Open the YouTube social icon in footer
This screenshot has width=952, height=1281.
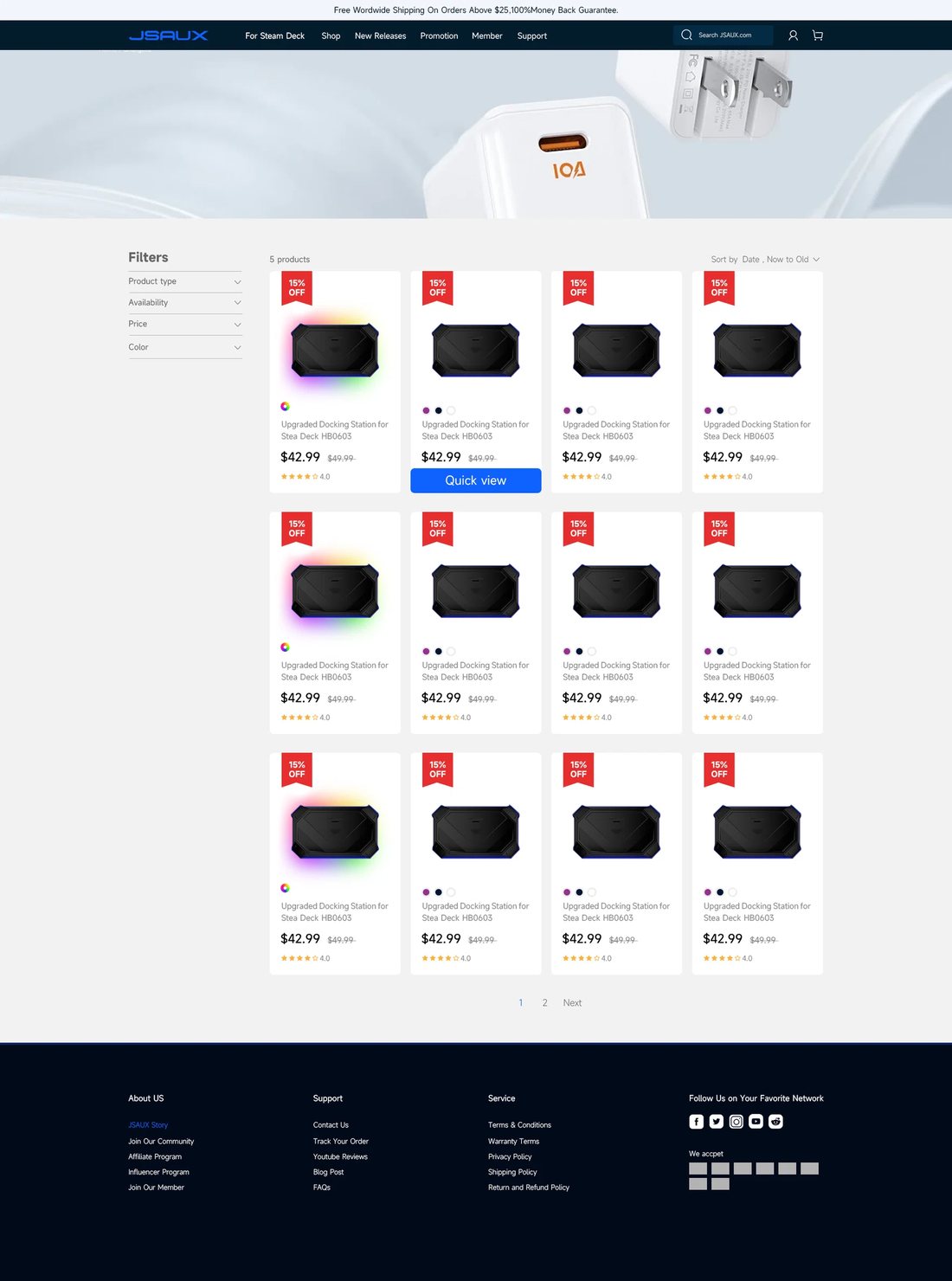tap(756, 1122)
